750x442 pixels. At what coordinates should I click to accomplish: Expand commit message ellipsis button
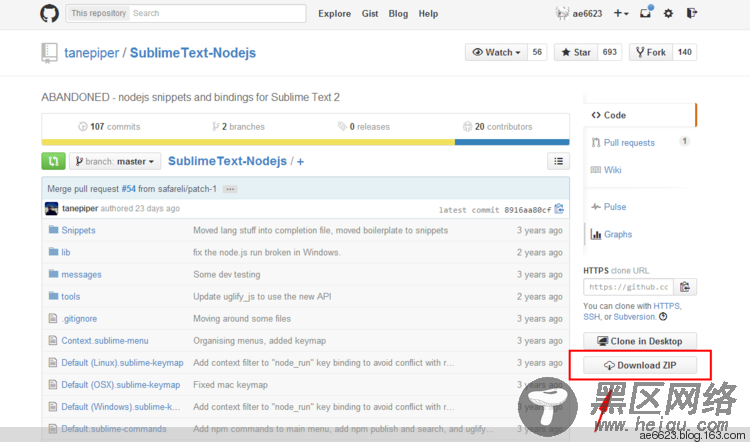coord(230,189)
